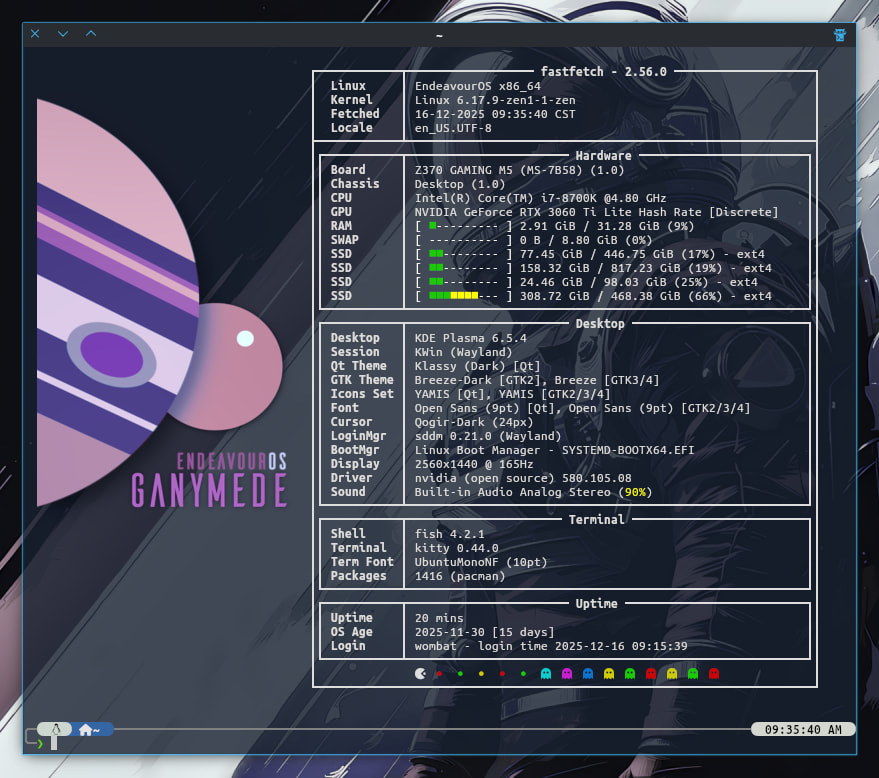Click the Hardware section title
The width and height of the screenshot is (879, 778).
coord(603,155)
